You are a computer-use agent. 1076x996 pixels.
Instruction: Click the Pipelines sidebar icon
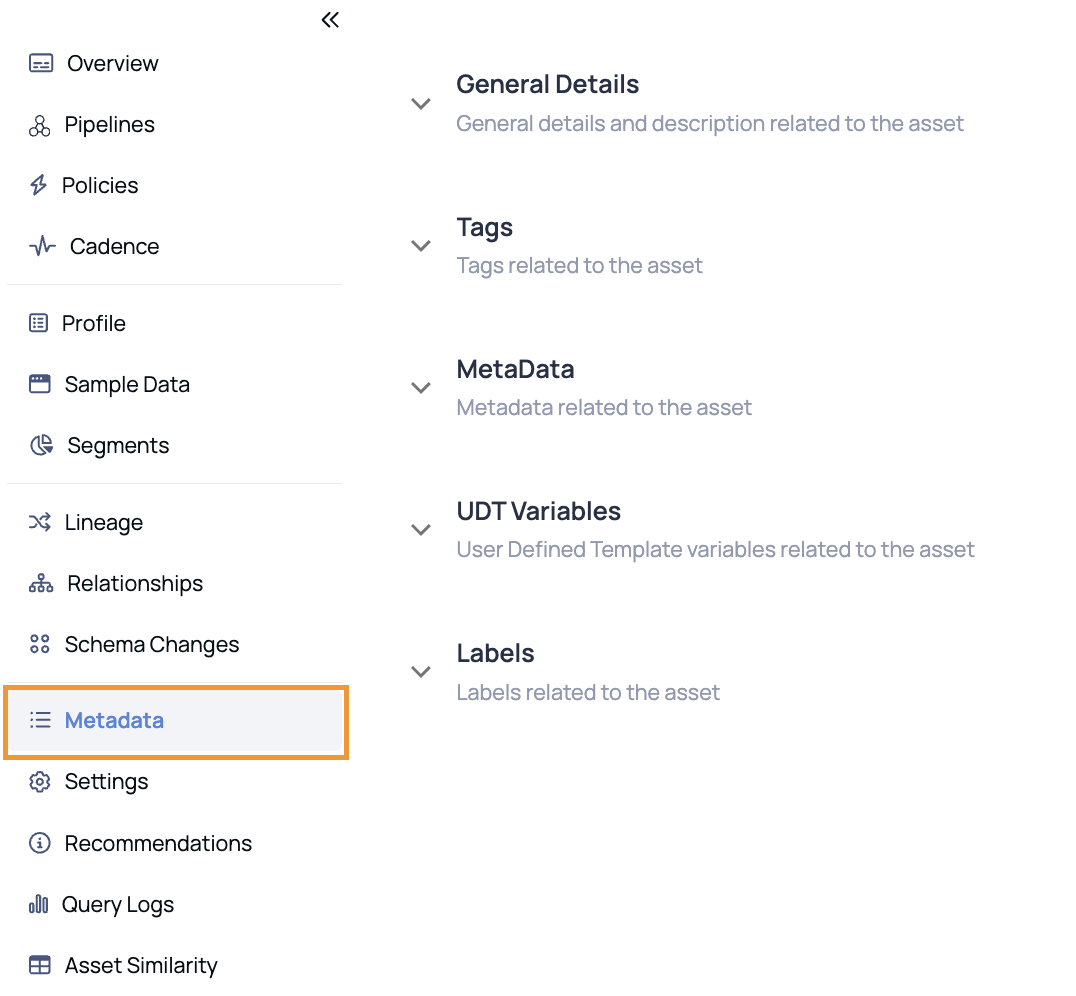40,126
